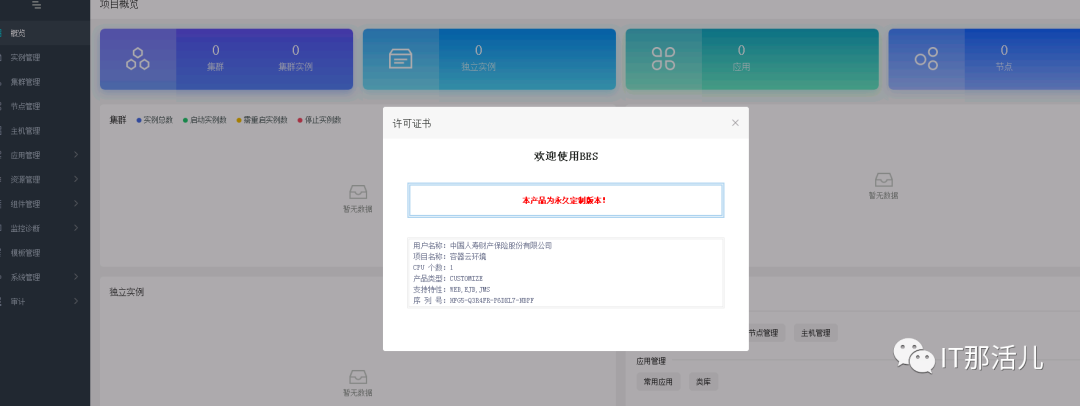Click the four-leaf icon on the 应用 card
The width and height of the screenshot is (1080, 406).
663,59
